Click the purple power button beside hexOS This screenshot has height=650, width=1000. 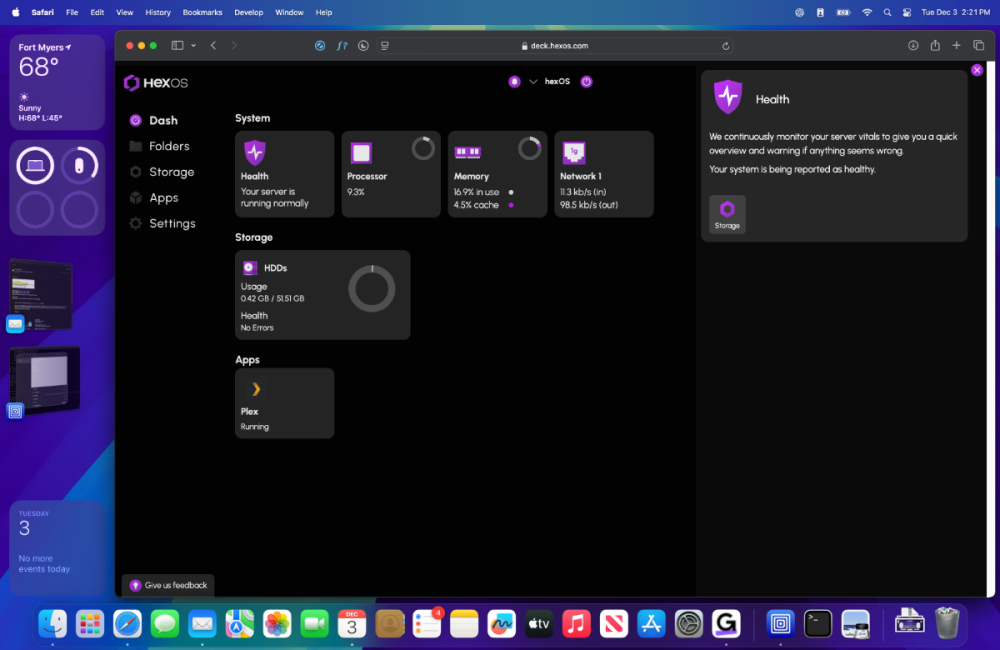586,82
